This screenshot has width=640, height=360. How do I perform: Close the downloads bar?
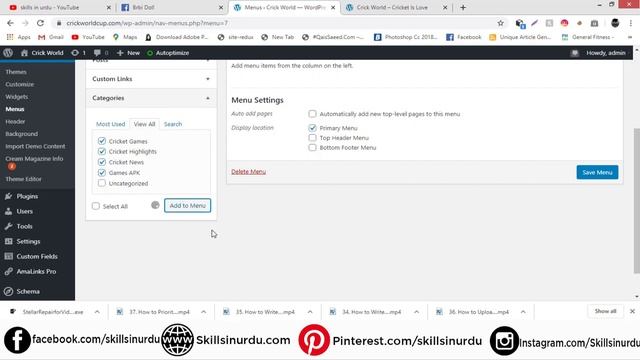click(x=632, y=311)
